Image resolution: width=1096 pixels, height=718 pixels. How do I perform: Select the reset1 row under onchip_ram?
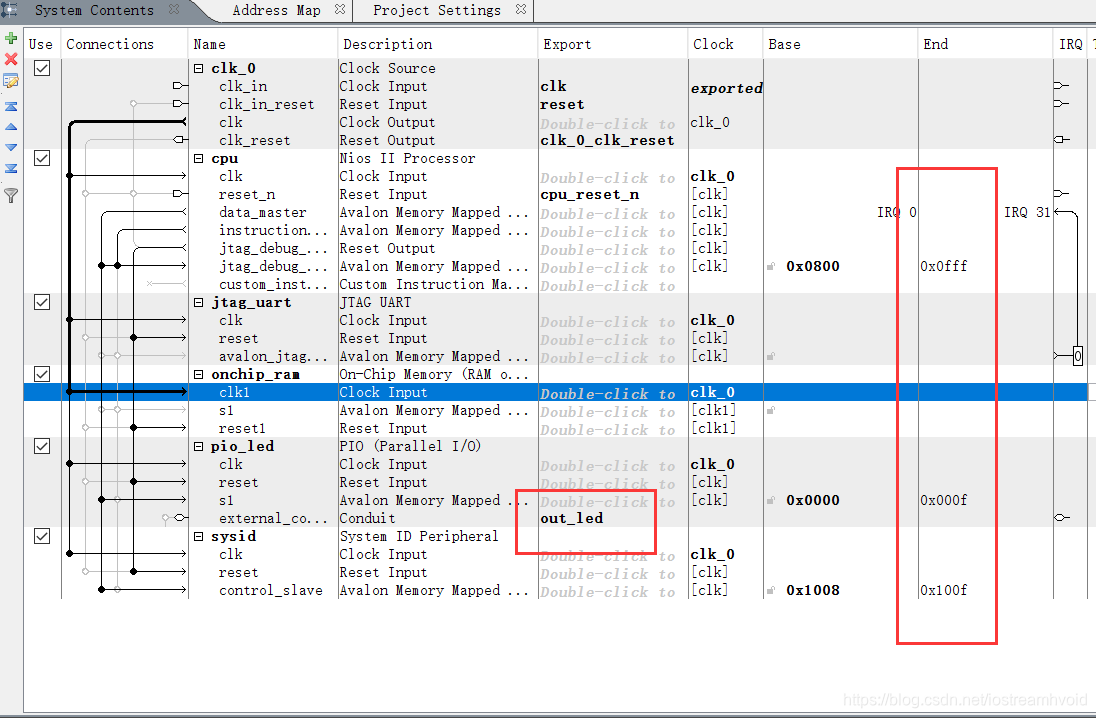coord(242,429)
